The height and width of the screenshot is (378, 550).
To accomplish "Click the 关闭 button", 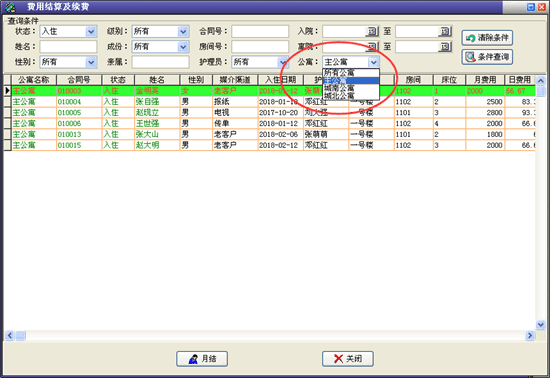I will 348,359.
